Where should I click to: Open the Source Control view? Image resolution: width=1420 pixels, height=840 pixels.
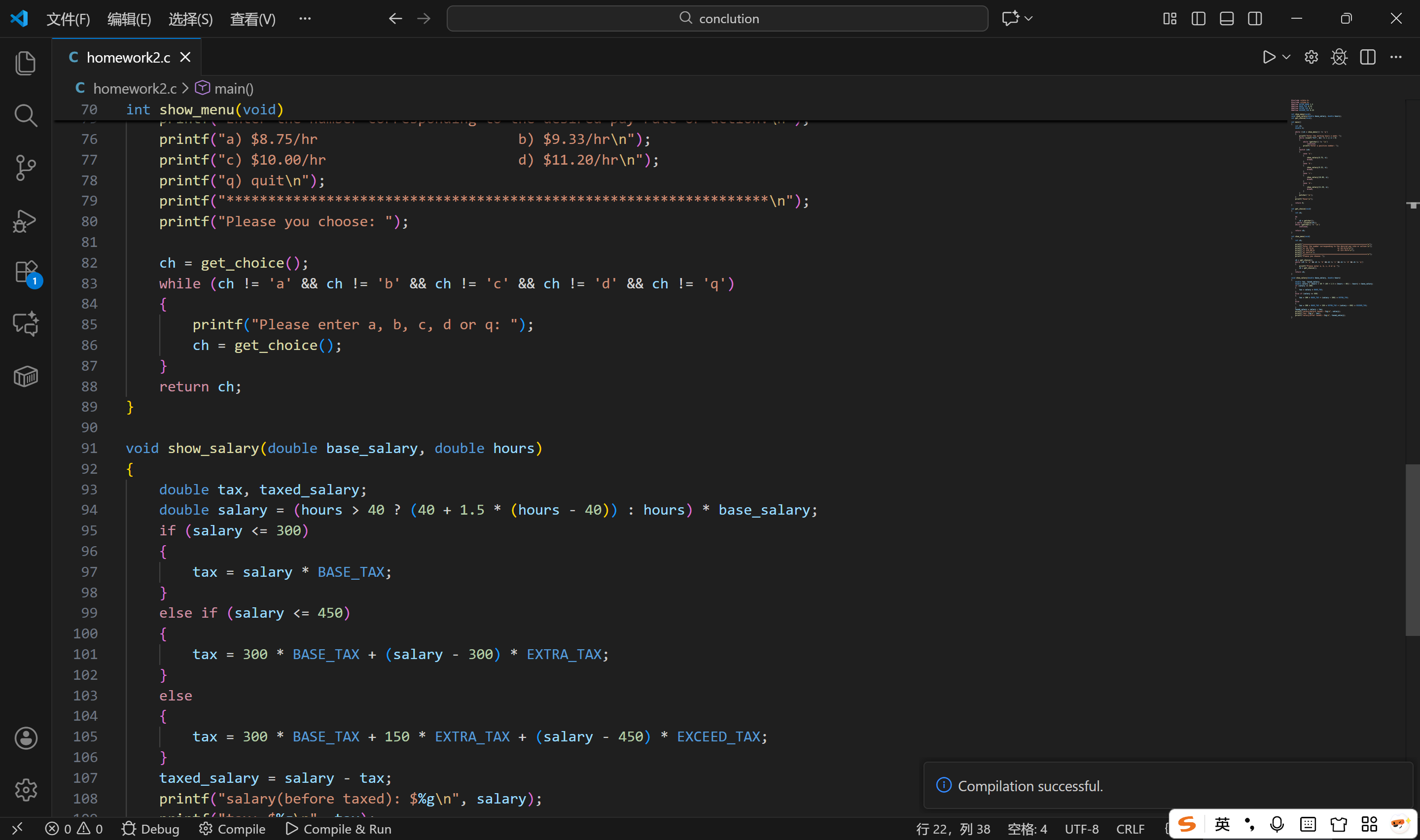tap(26, 168)
